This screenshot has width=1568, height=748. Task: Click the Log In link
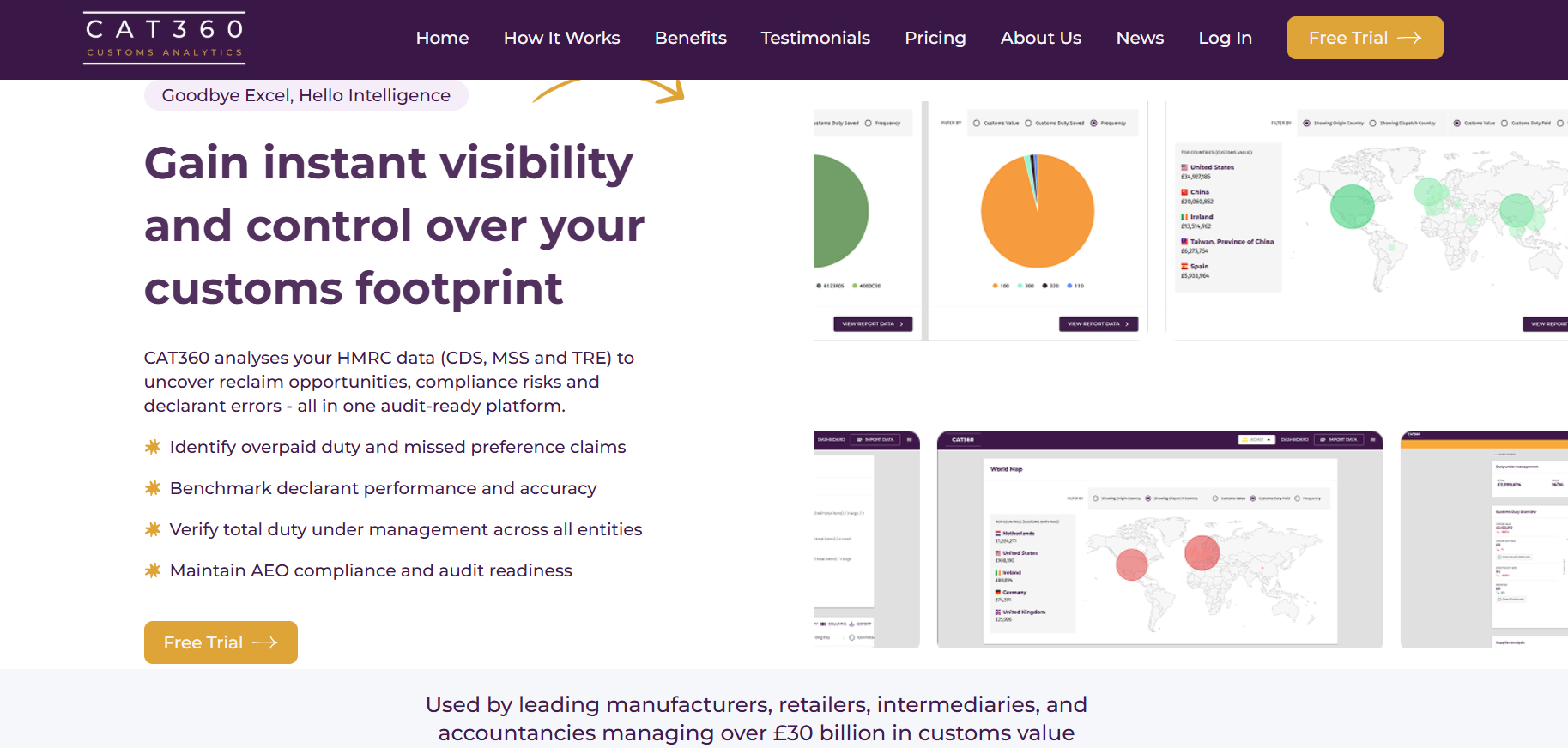pos(1225,38)
